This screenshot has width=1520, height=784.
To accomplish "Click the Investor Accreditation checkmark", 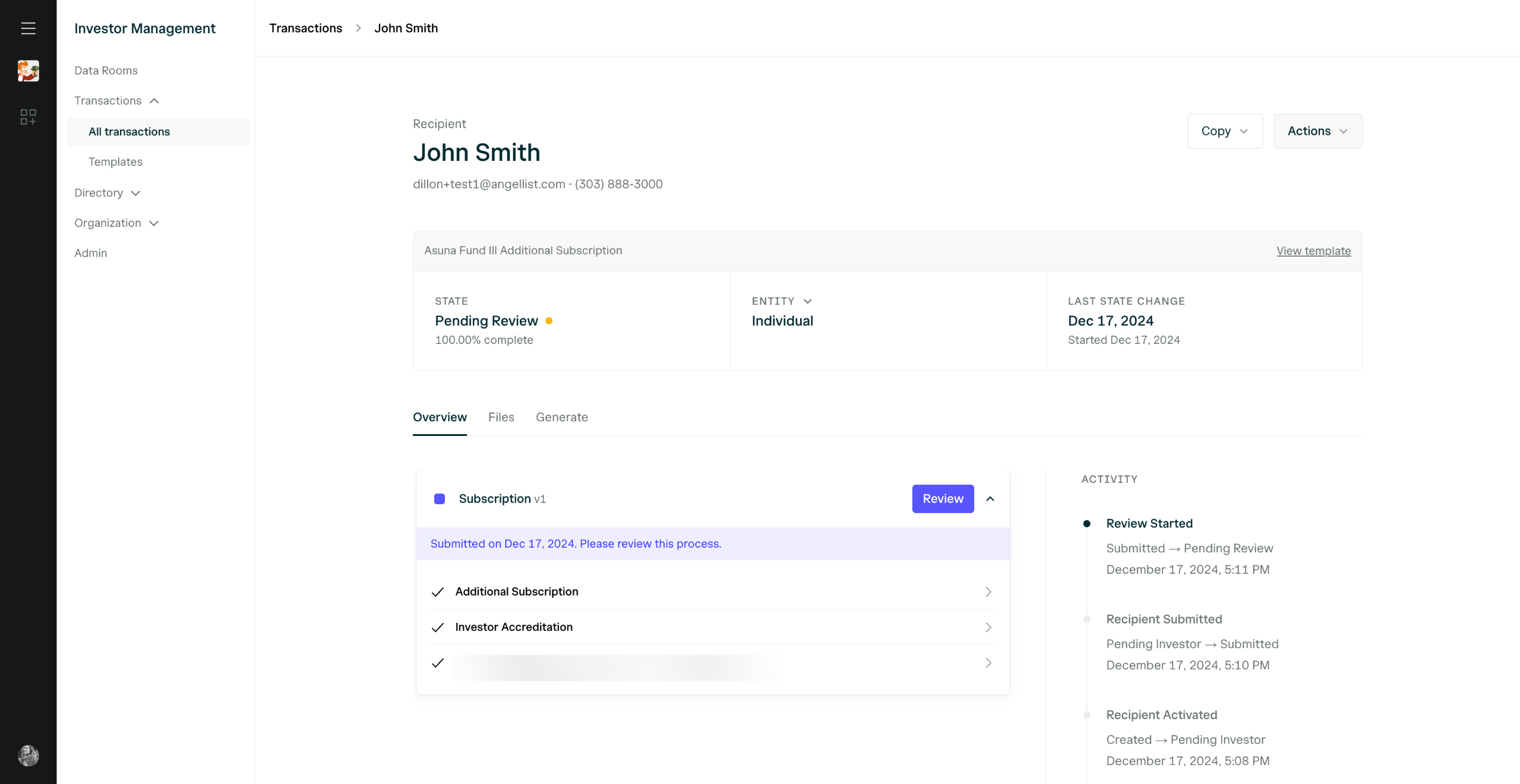I will 438,627.
